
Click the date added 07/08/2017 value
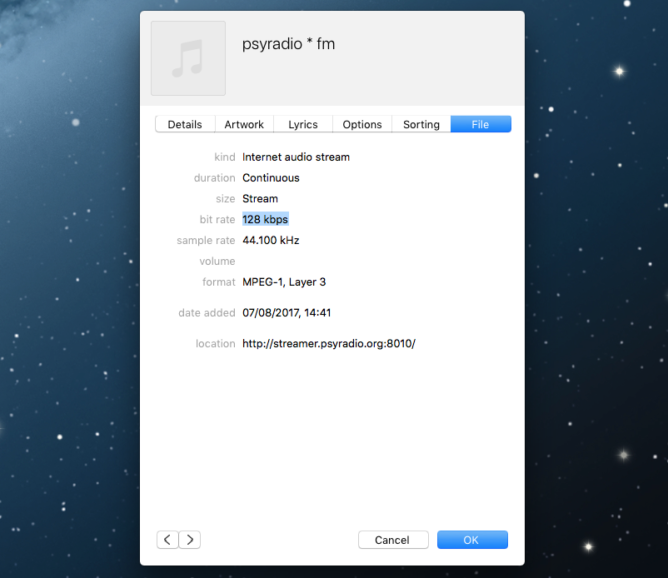(286, 313)
